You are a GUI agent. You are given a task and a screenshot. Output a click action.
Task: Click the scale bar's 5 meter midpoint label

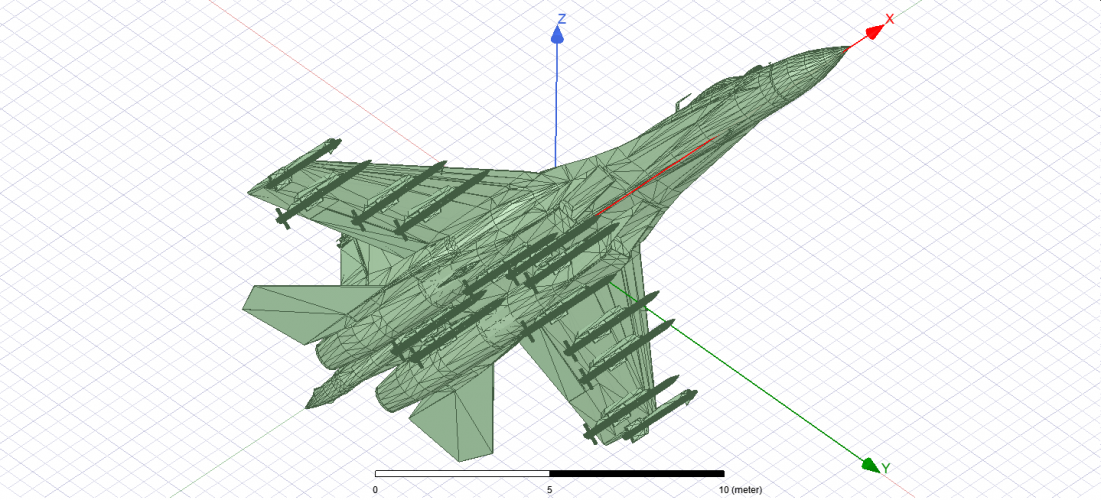(549, 489)
